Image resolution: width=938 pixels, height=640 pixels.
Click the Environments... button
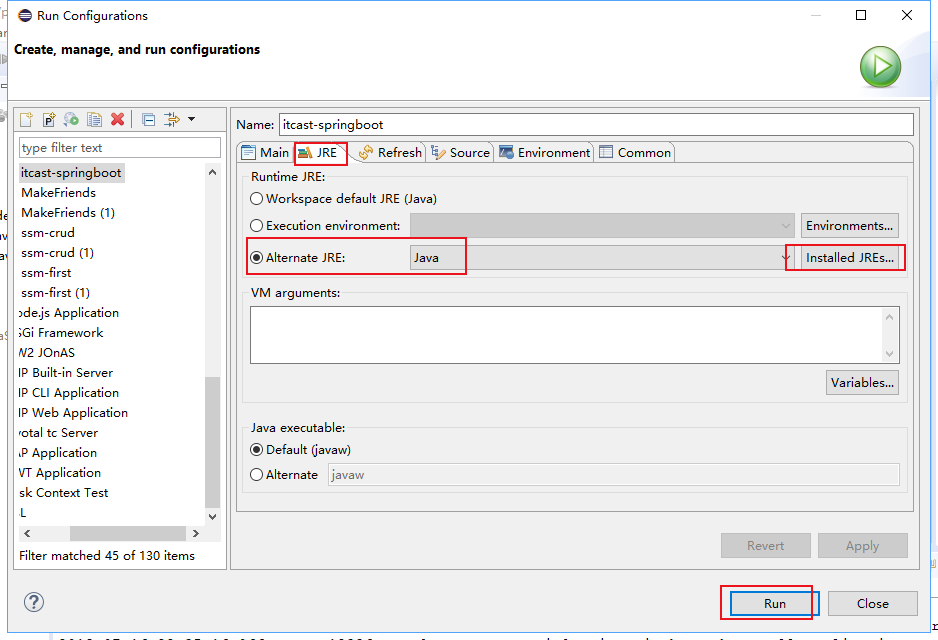pos(849,225)
